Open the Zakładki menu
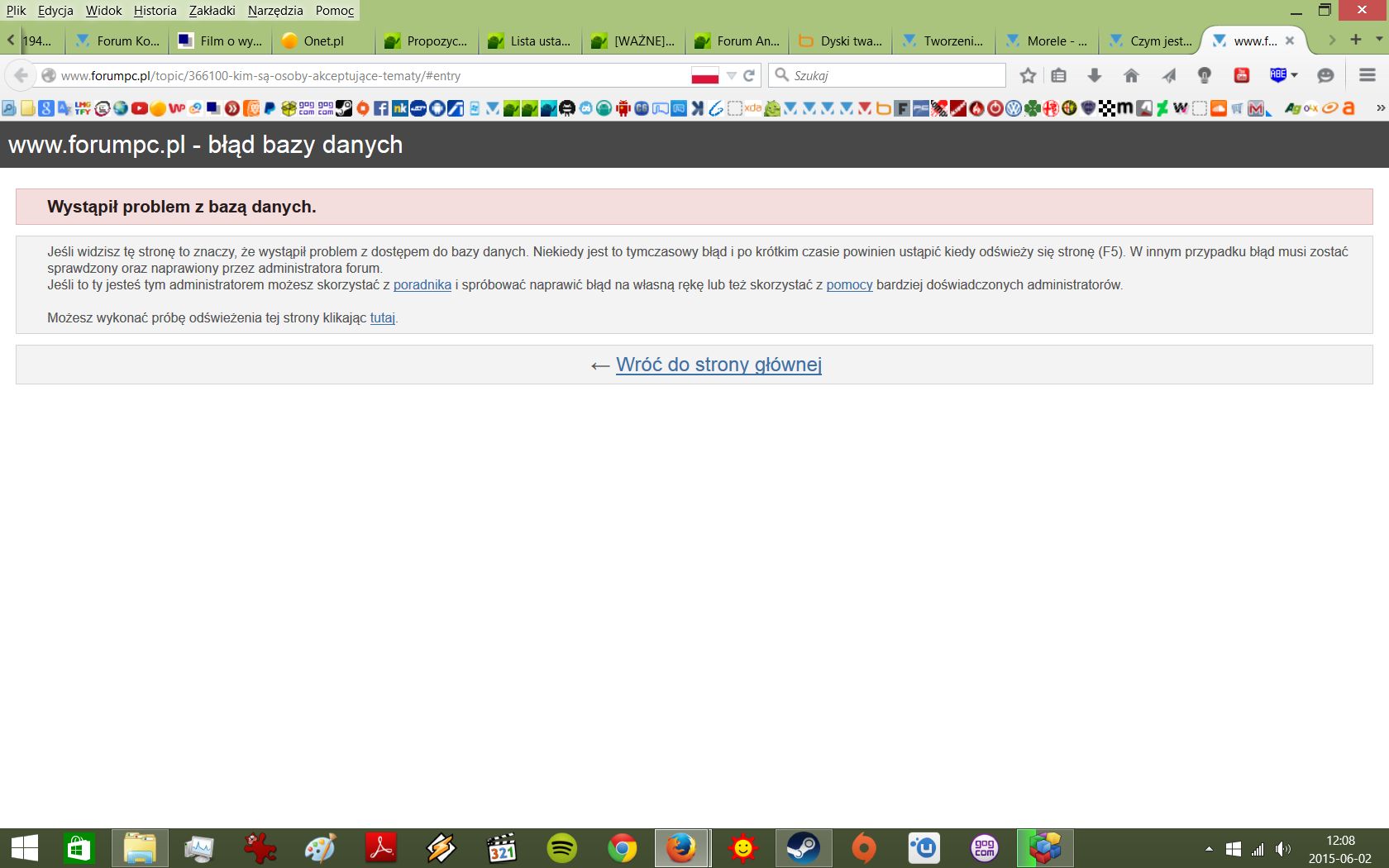The height and width of the screenshot is (868, 1389). (212, 11)
